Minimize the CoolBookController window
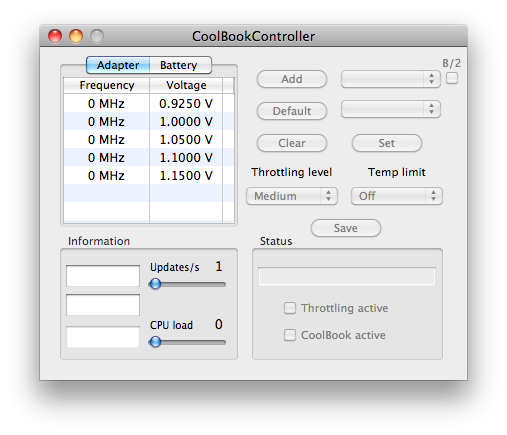 (x=76, y=36)
